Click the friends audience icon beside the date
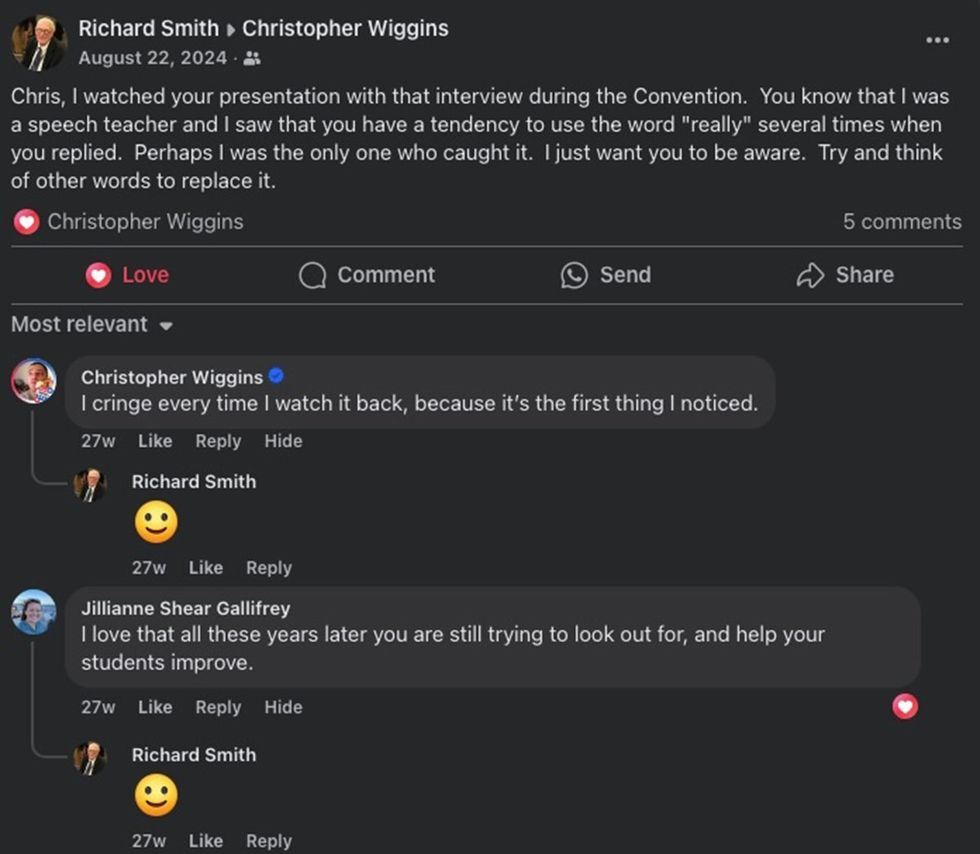The width and height of the screenshot is (980, 854). 252,58
